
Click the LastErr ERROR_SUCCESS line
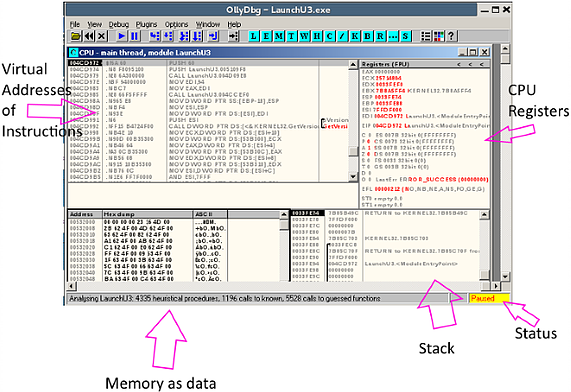click(x=425, y=180)
